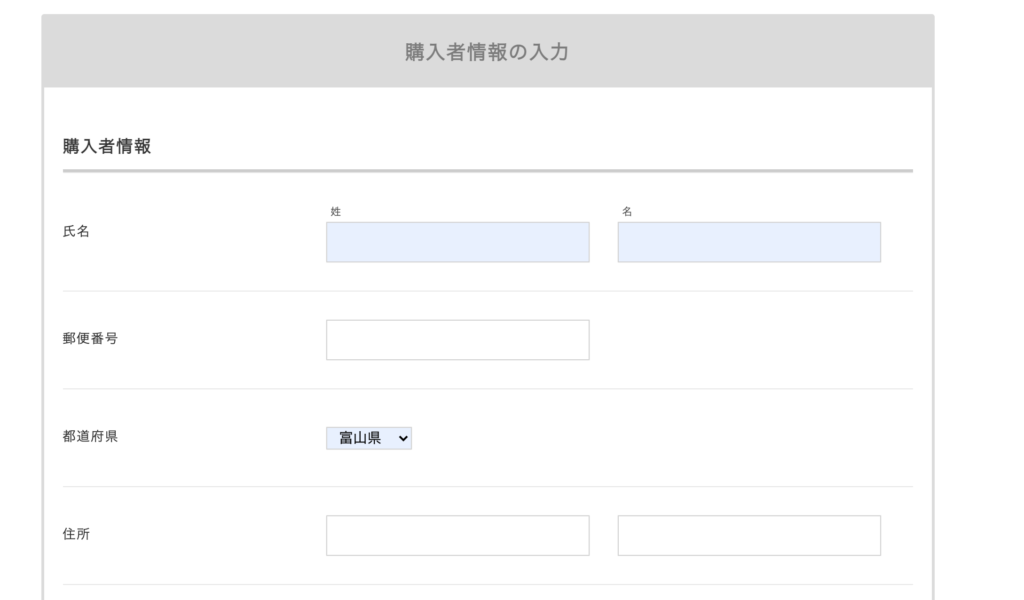Click the separator line below the 都道府県 row
1024x600 pixels.
[x=487, y=487]
